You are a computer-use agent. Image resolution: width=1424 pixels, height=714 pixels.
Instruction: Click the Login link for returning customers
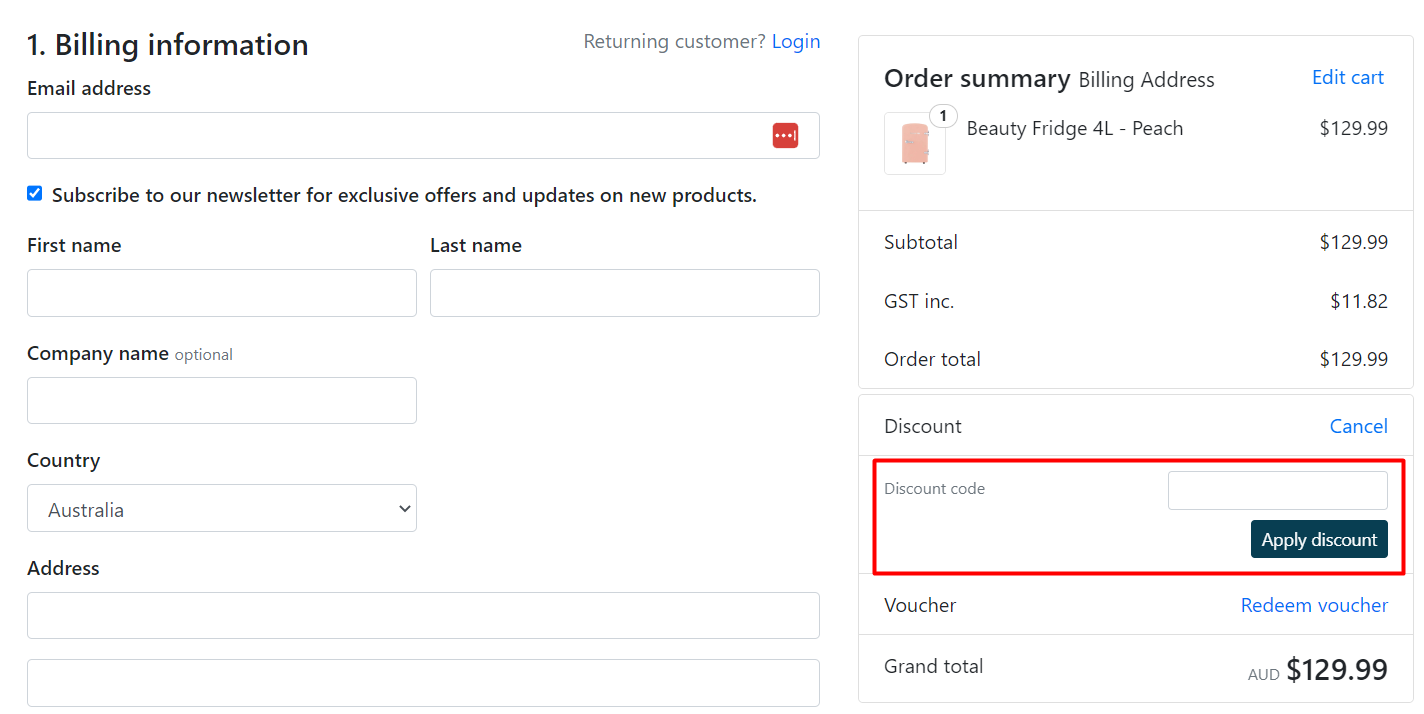click(796, 41)
